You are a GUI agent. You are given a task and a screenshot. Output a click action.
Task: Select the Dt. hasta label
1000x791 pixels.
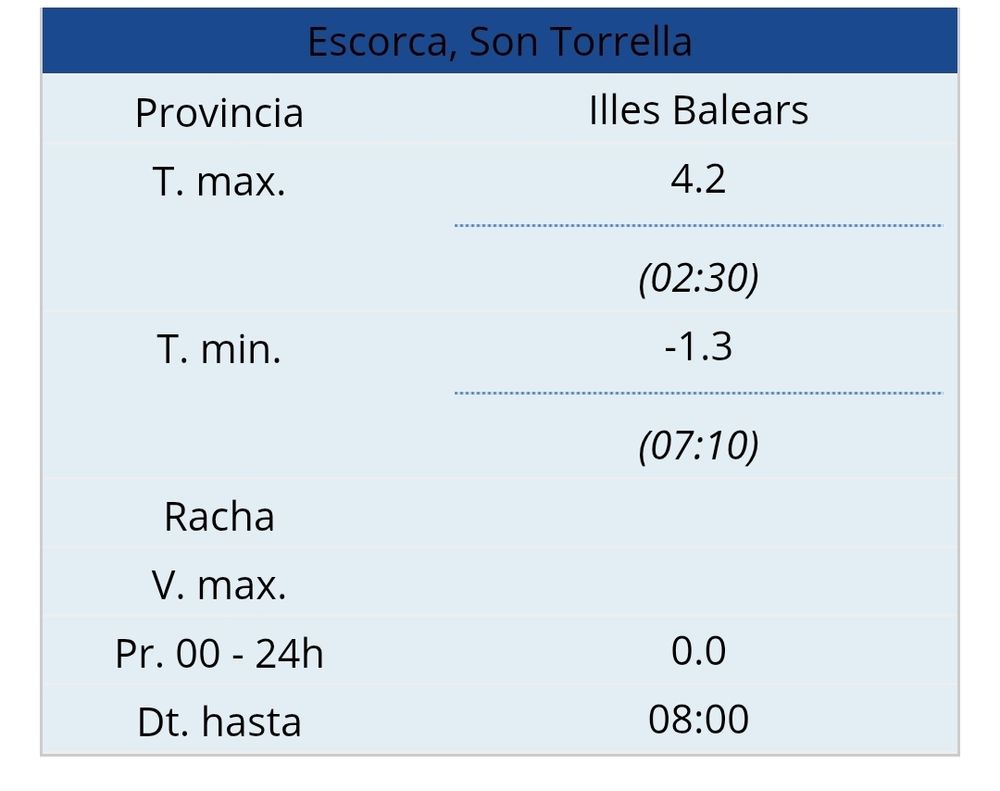pos(219,722)
